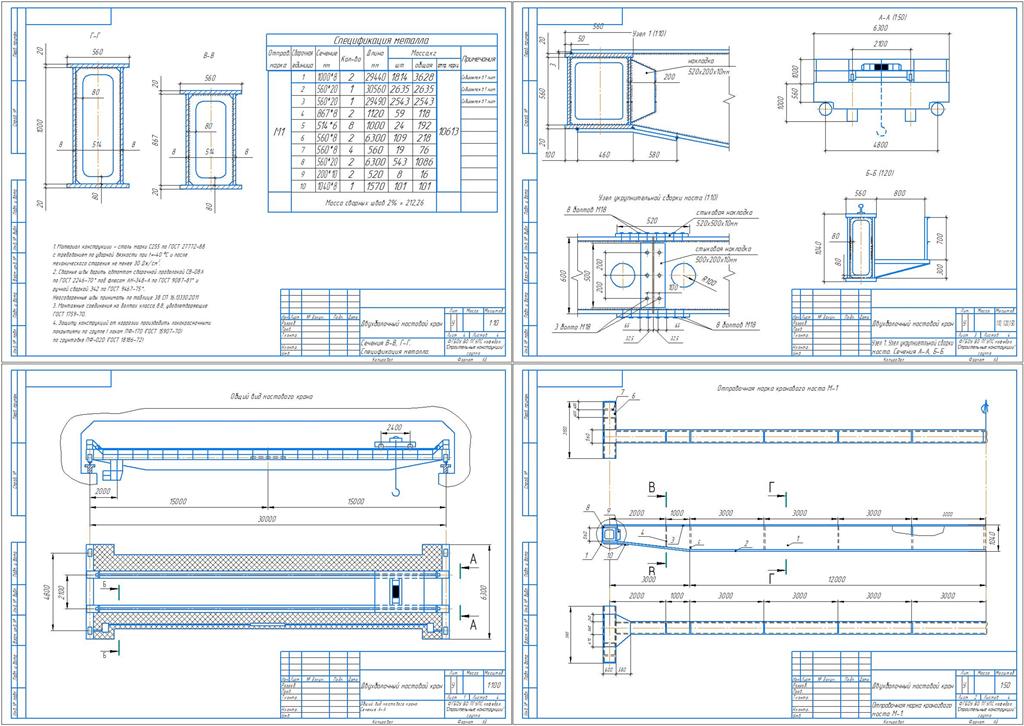
Task: Open the general view crane drawing sheet
Action: (255, 545)
